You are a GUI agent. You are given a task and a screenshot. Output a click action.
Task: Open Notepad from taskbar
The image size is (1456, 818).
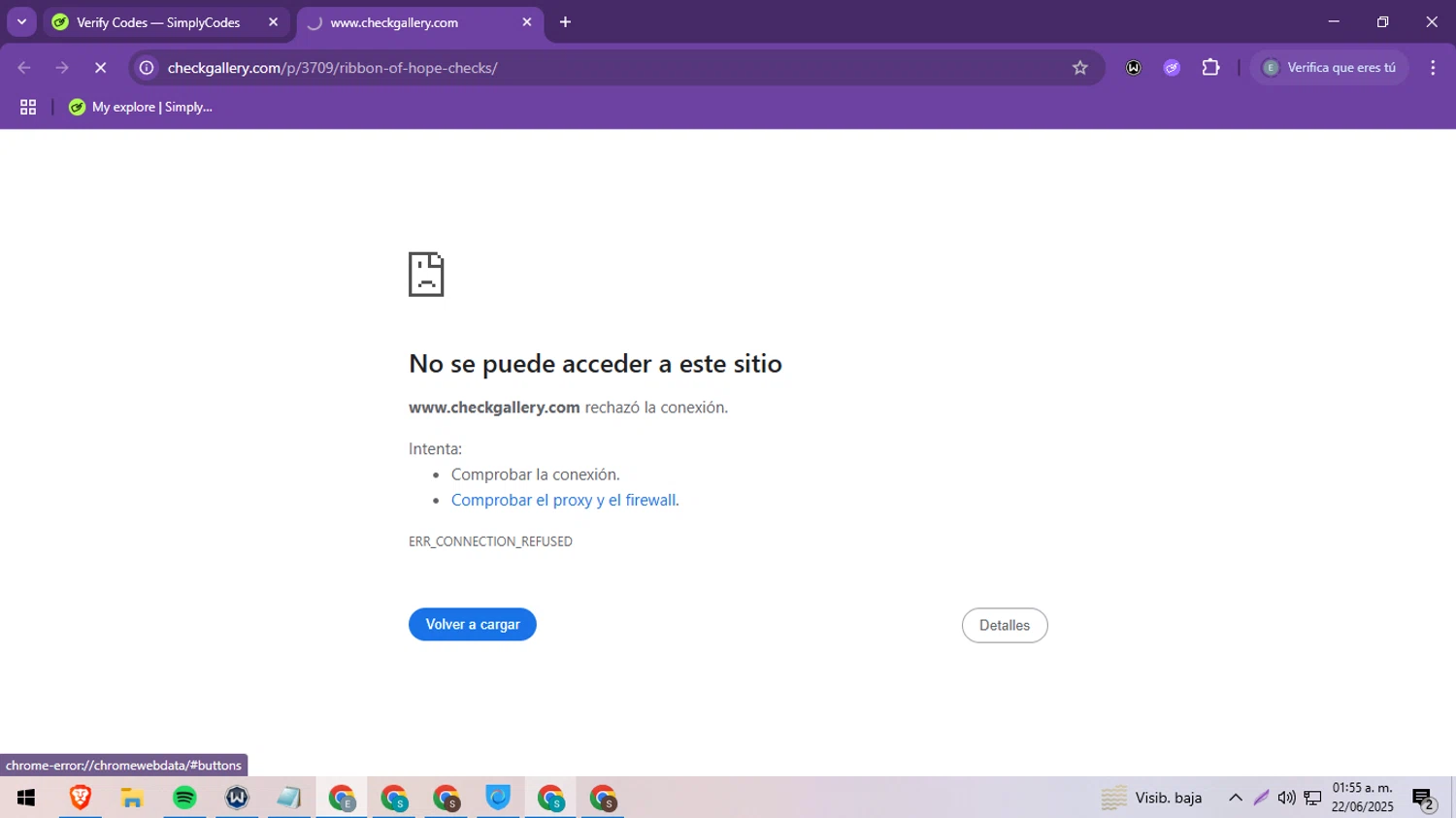[289, 799]
